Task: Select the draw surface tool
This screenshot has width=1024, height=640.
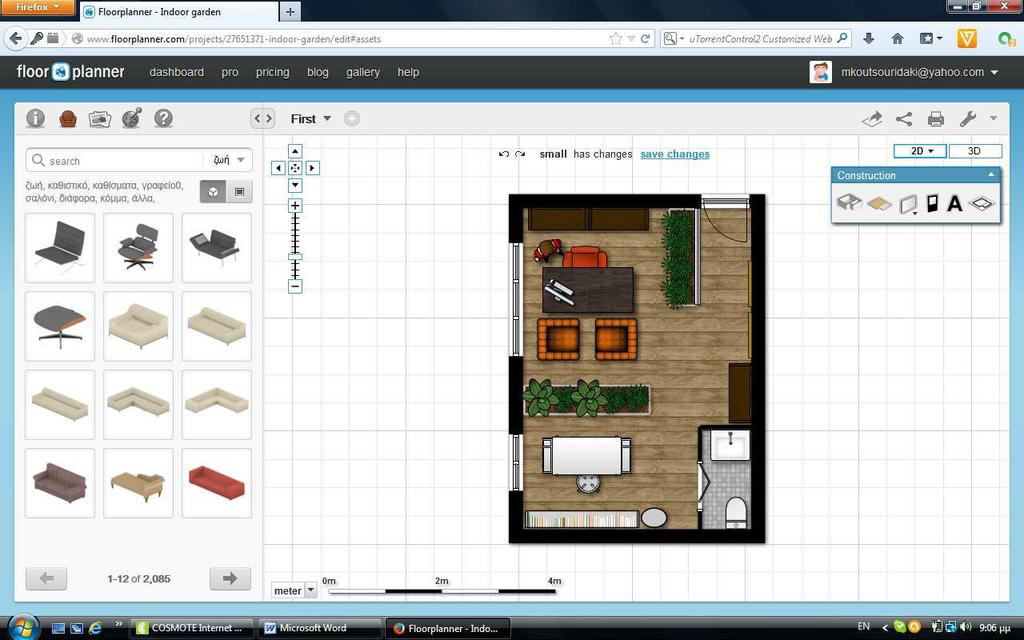Action: [x=879, y=204]
